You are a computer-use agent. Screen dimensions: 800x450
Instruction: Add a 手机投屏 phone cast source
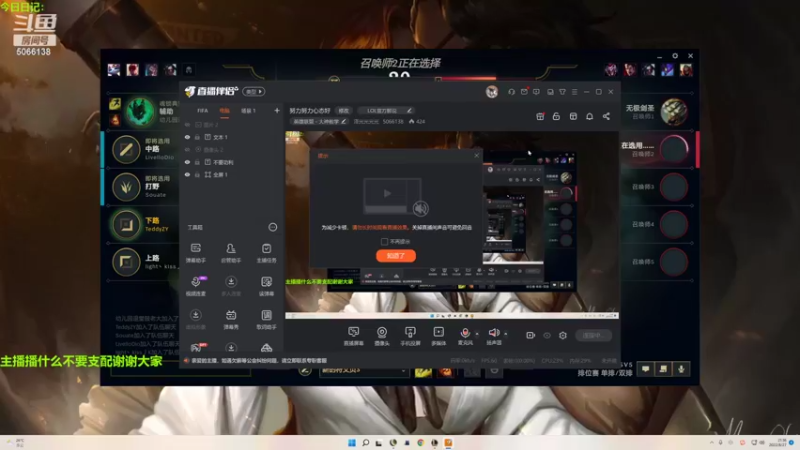[410, 336]
